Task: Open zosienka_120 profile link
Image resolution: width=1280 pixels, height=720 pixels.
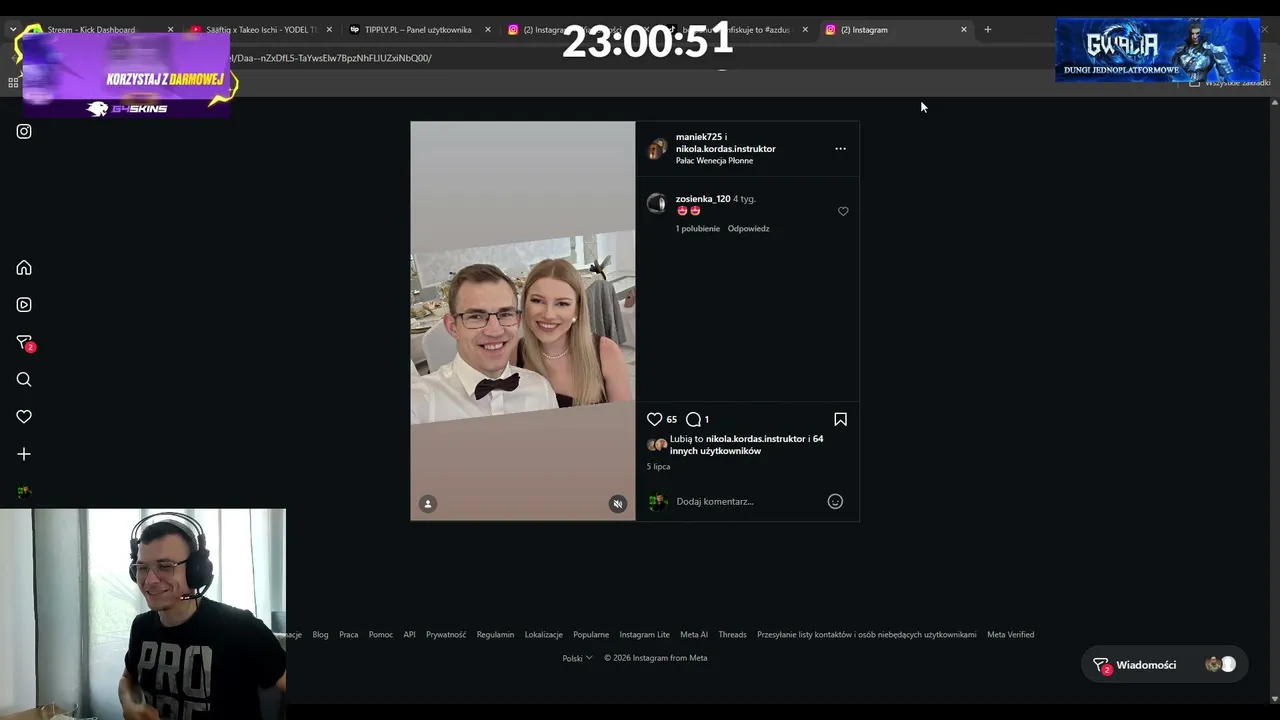Action: pyautogui.click(x=703, y=199)
